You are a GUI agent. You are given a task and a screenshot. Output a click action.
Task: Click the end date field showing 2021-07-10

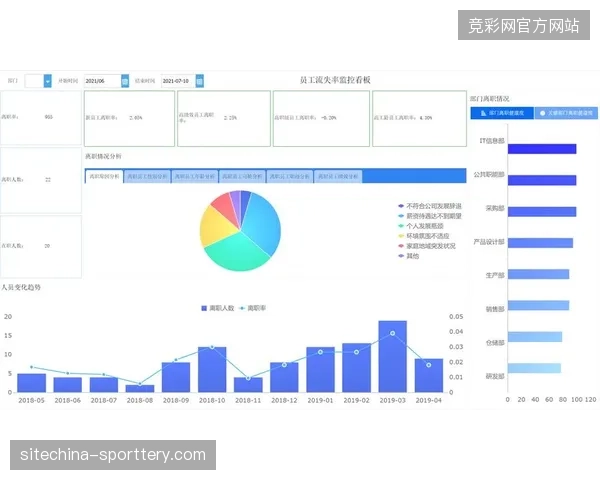(x=178, y=81)
